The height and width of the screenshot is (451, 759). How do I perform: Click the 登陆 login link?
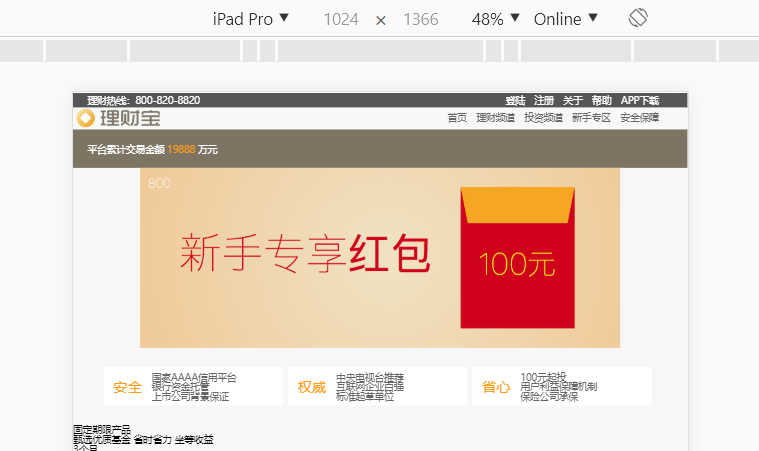click(515, 100)
